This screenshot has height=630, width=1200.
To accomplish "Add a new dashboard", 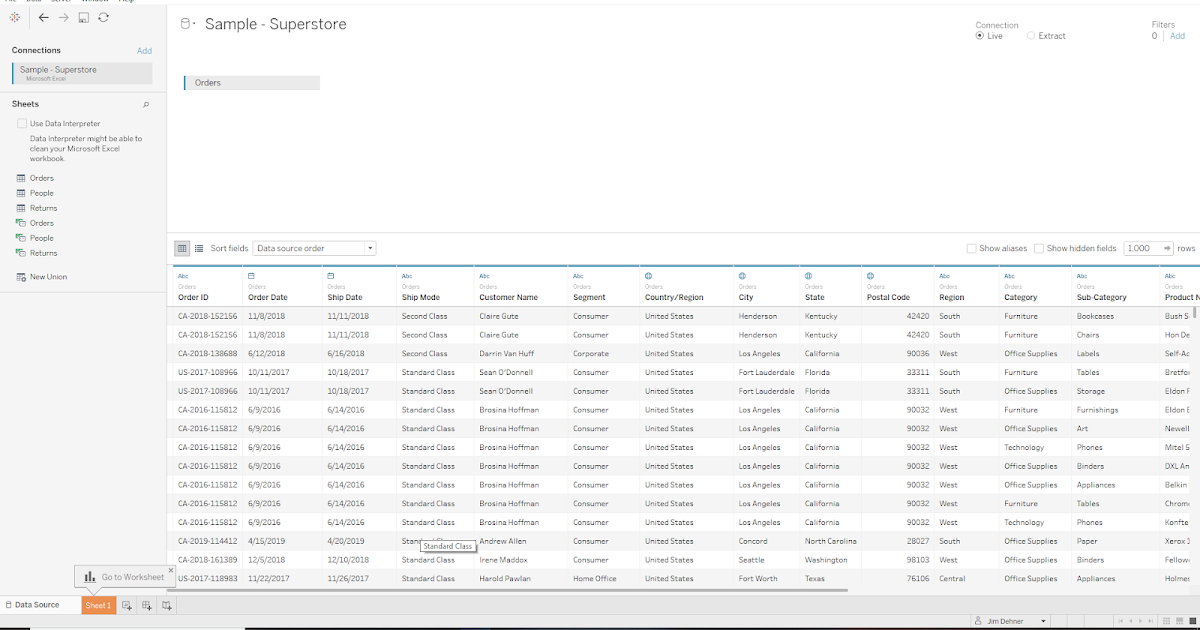I will point(147,605).
